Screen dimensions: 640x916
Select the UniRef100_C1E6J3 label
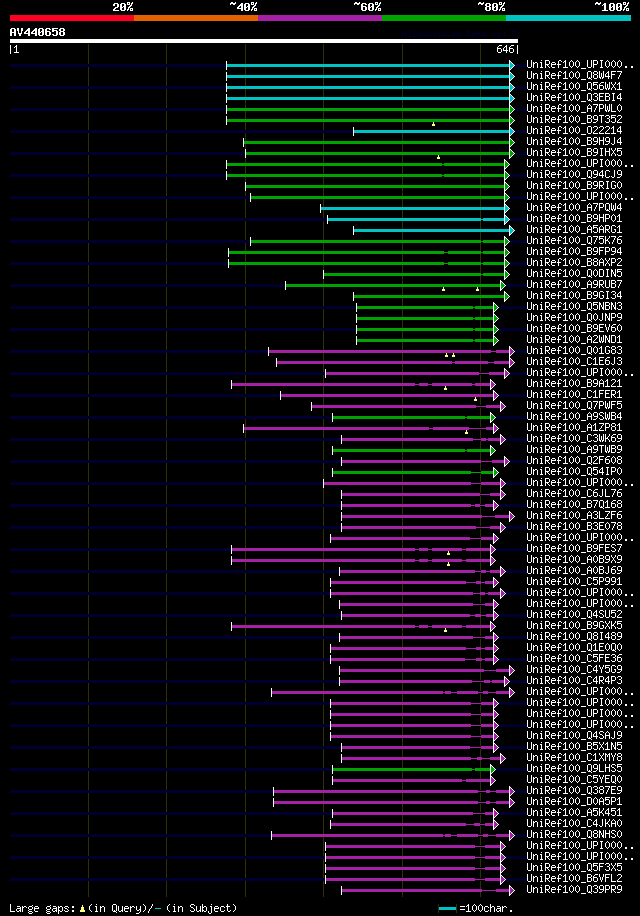tap(574, 362)
